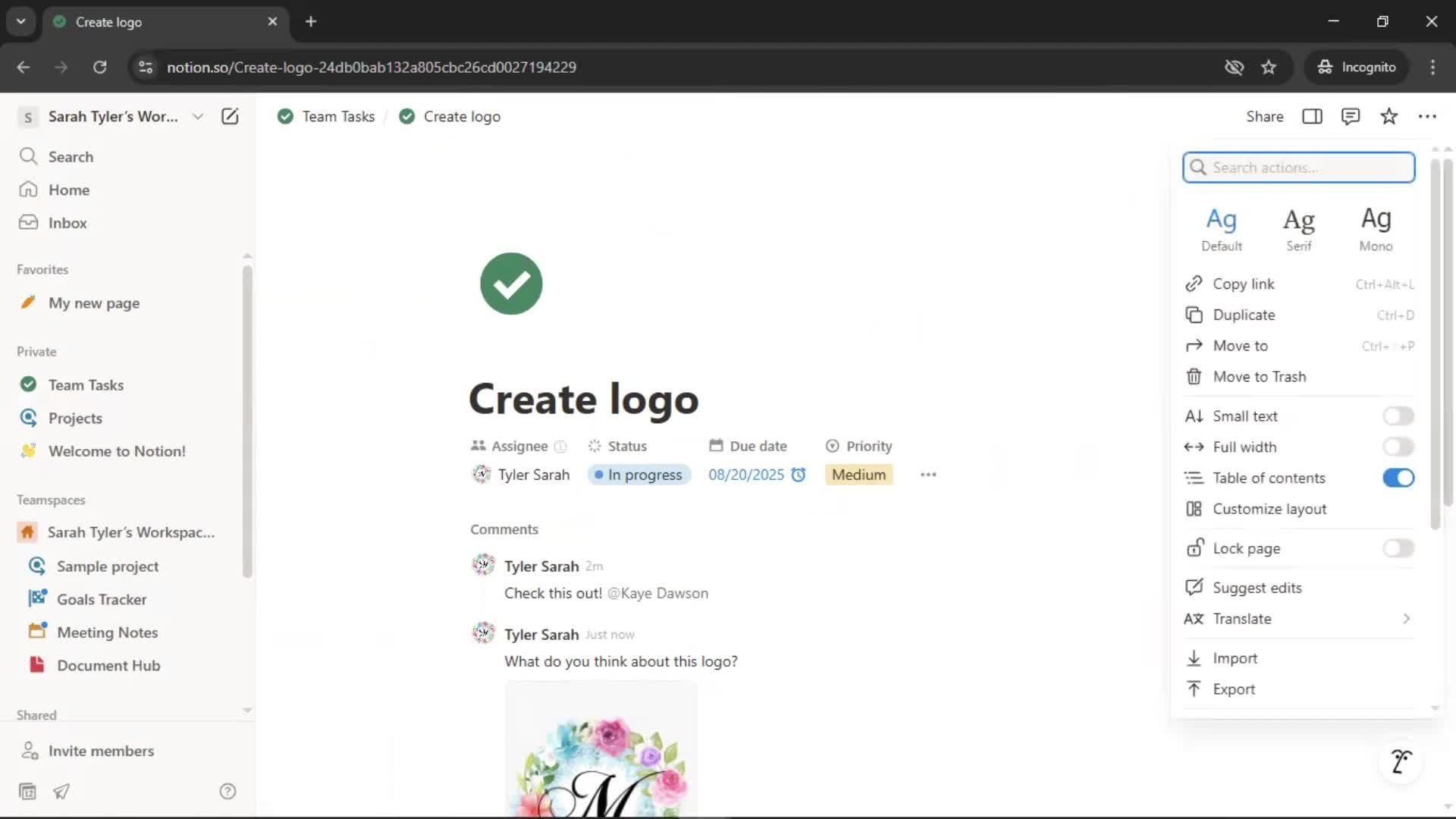The width and height of the screenshot is (1456, 819).
Task: Open Home from sidebar
Action: click(x=69, y=190)
